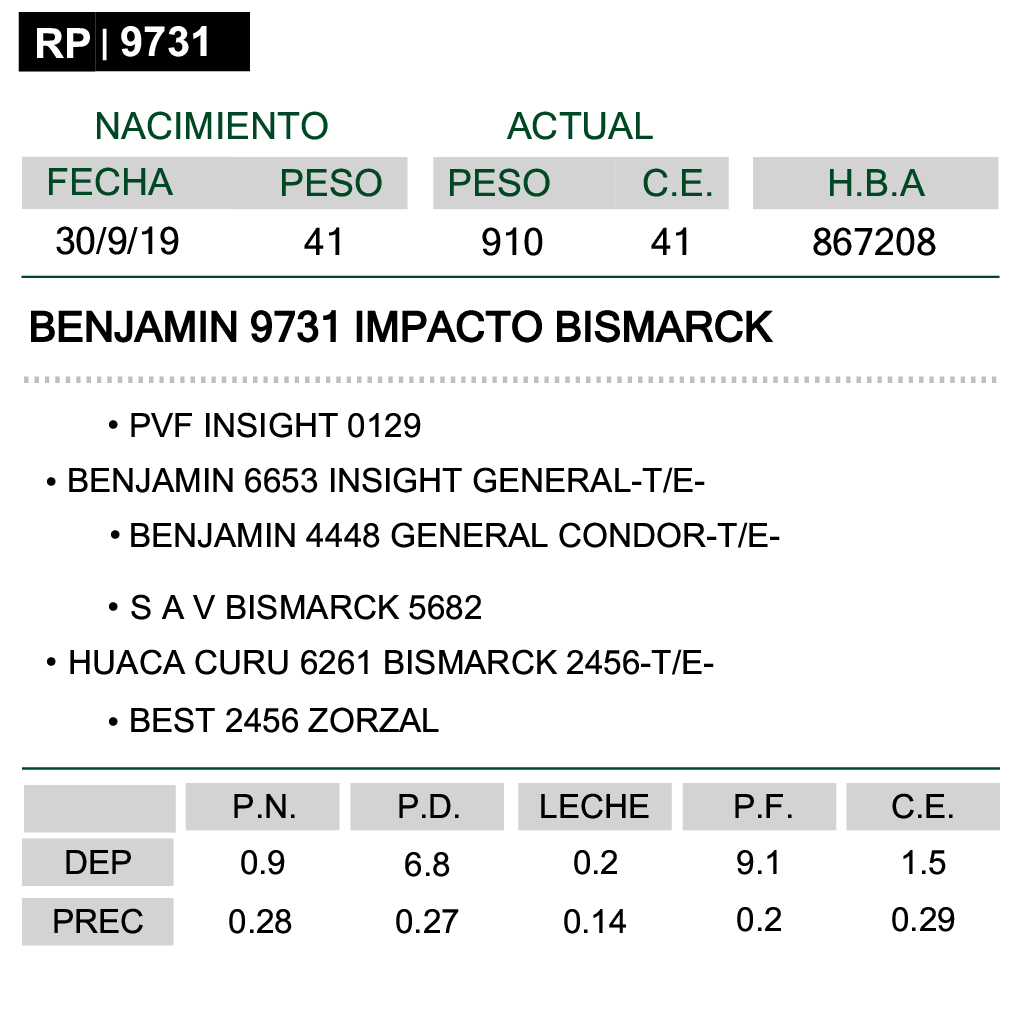1017x1021 pixels.
Task: Select the ACTUAL heading
Action: click(x=579, y=126)
